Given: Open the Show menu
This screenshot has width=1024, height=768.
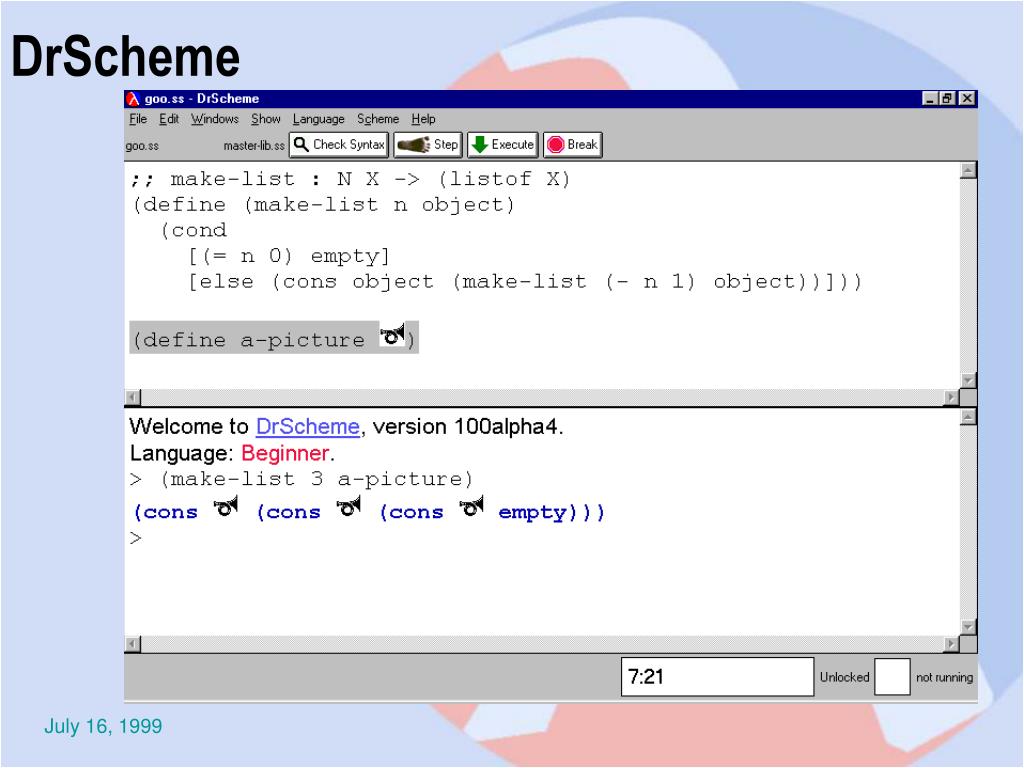Looking at the screenshot, I should pos(266,119).
